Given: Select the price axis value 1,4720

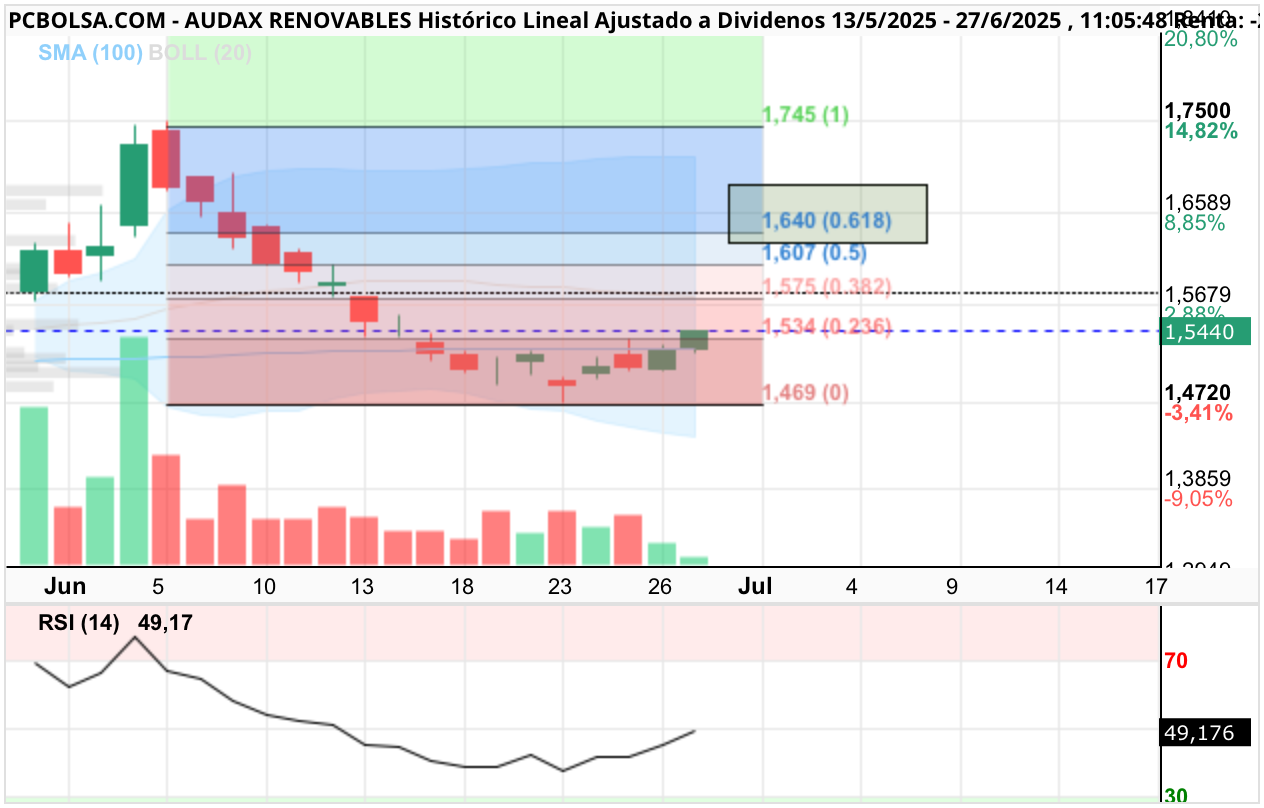Looking at the screenshot, I should (1199, 392).
